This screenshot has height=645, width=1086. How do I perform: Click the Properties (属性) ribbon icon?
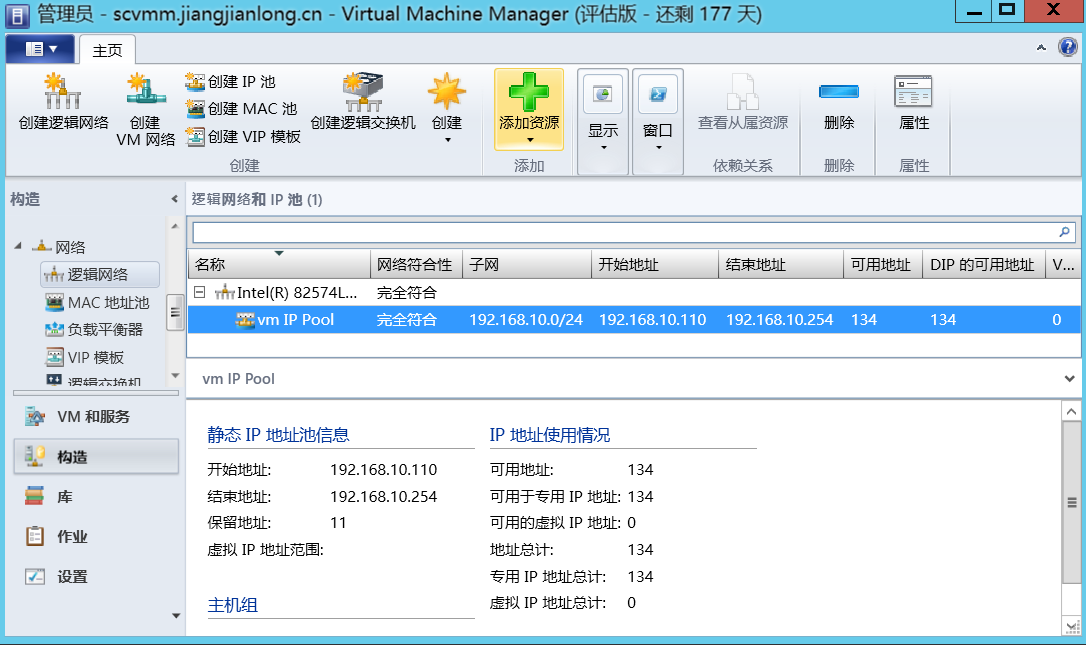coord(914,102)
